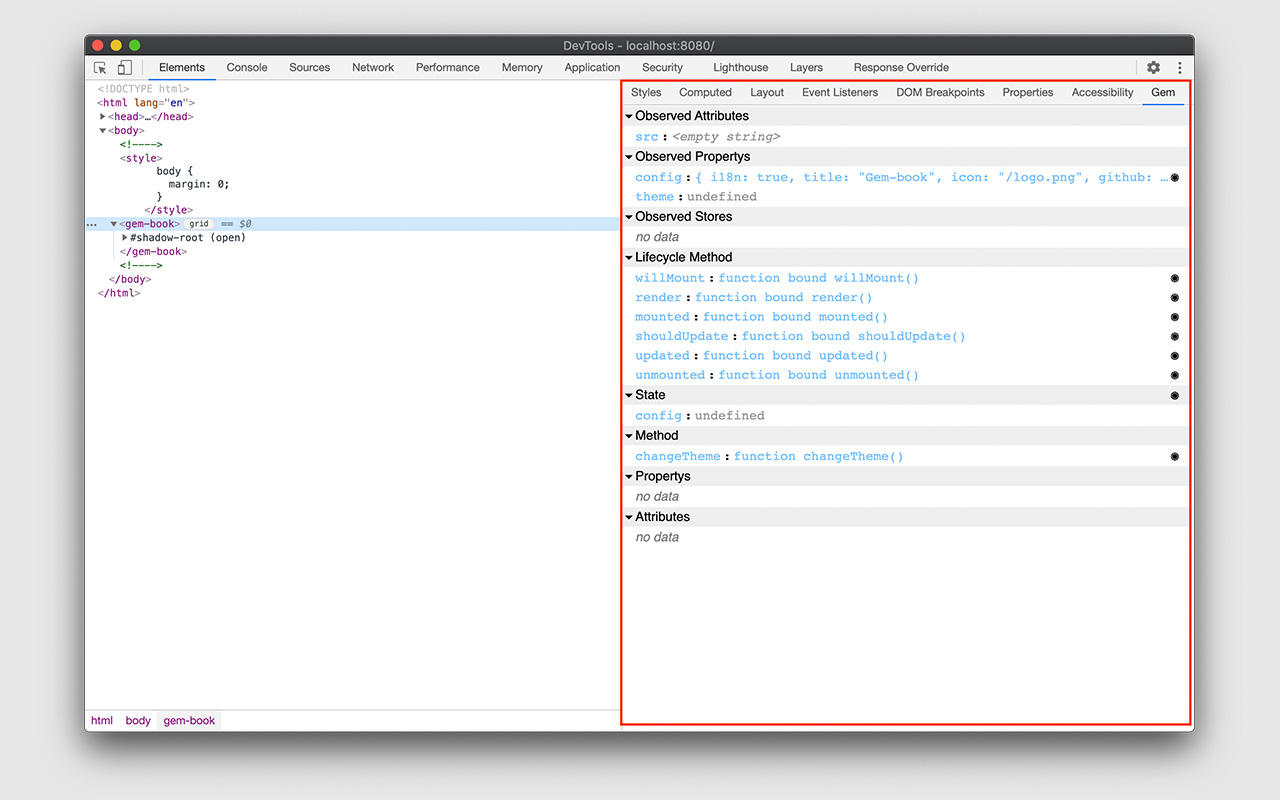Select the inspect element picker icon
The image size is (1280, 800).
99,66
